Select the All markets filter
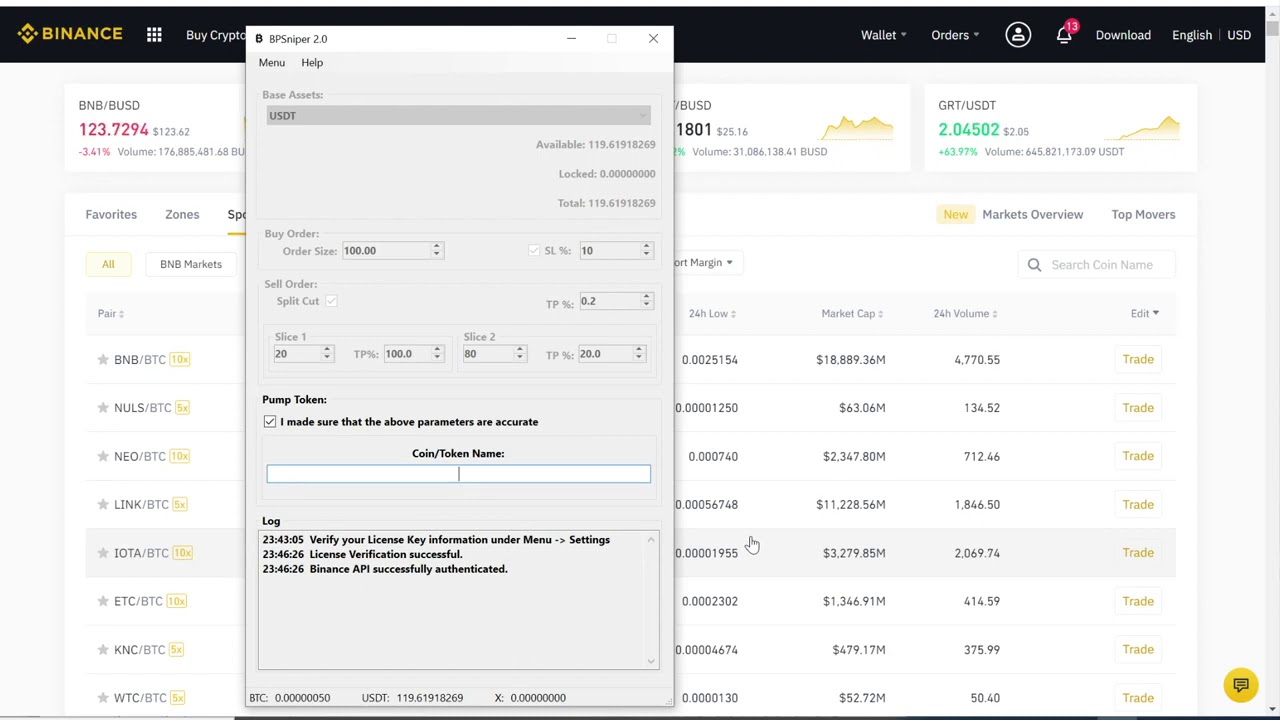Image resolution: width=1280 pixels, height=720 pixels. (108, 264)
